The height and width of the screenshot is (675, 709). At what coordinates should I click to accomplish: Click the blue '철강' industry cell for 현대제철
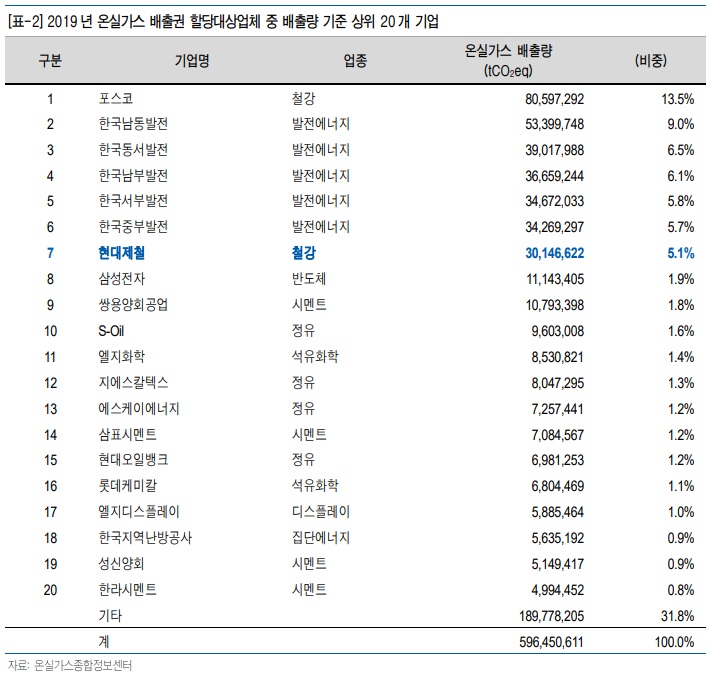tap(303, 253)
